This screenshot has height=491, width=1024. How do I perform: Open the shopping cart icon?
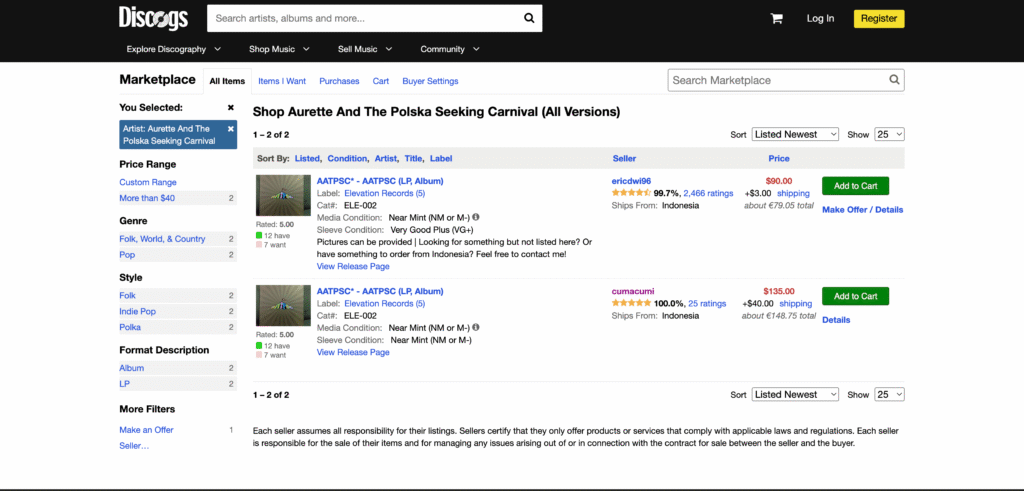click(776, 18)
